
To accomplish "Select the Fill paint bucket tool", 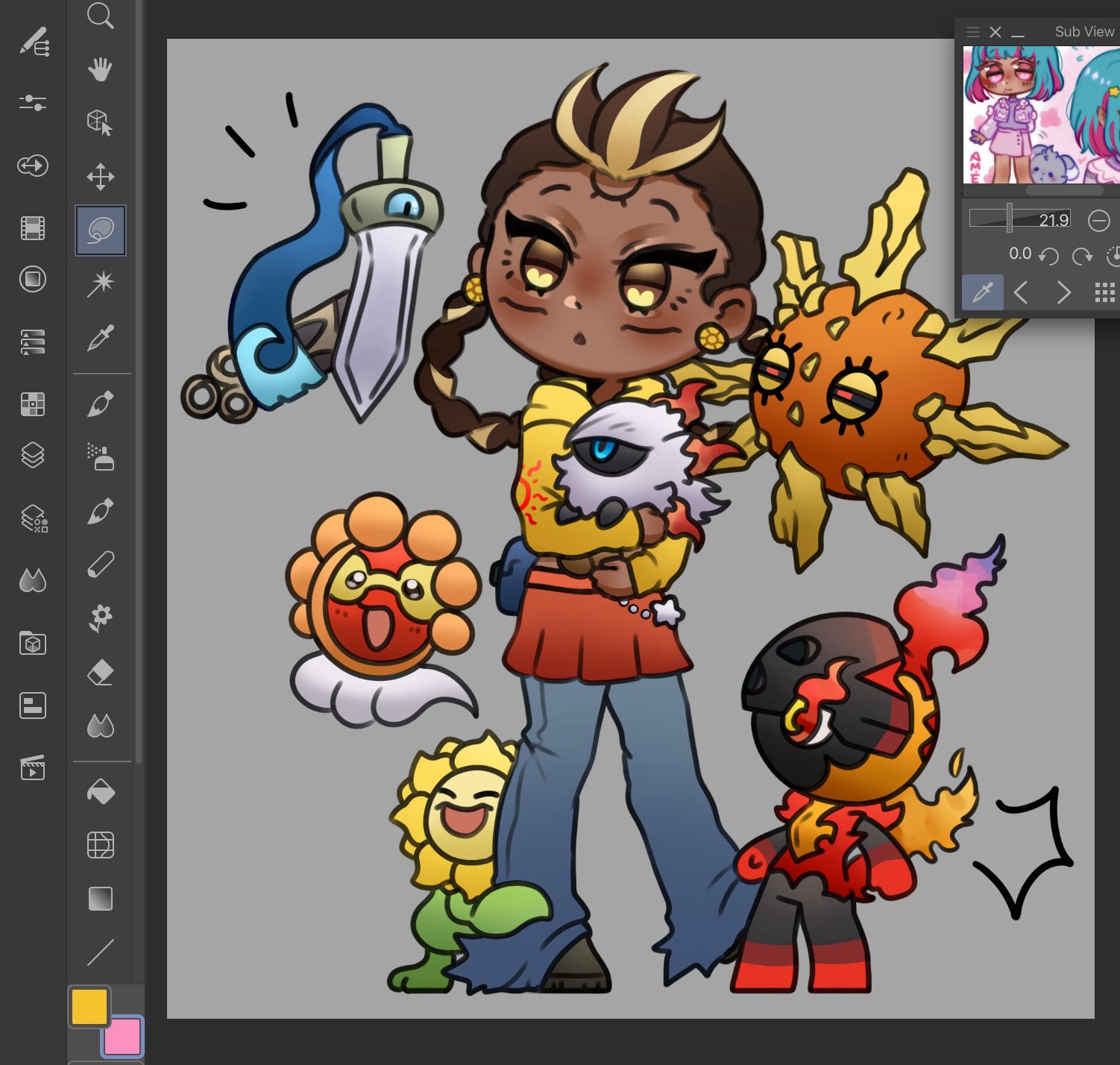I will (x=101, y=791).
